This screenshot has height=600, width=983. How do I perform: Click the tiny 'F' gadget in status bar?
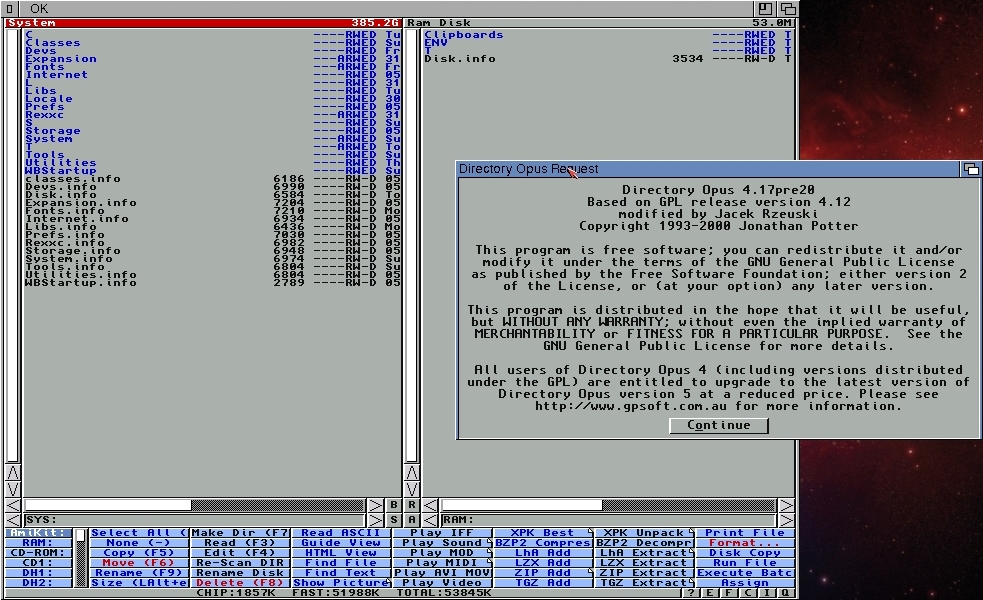coord(728,592)
